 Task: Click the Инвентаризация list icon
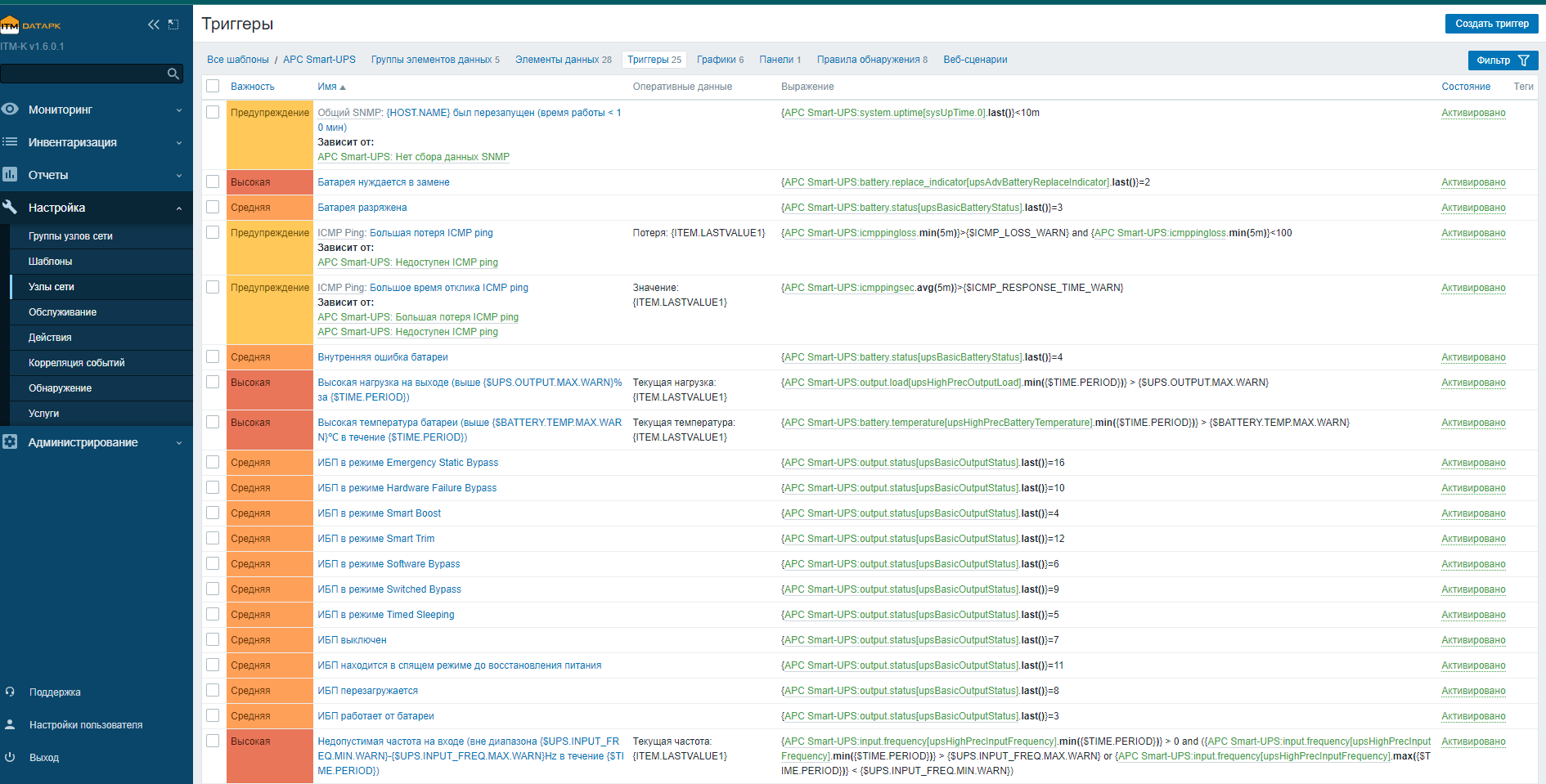coord(10,141)
